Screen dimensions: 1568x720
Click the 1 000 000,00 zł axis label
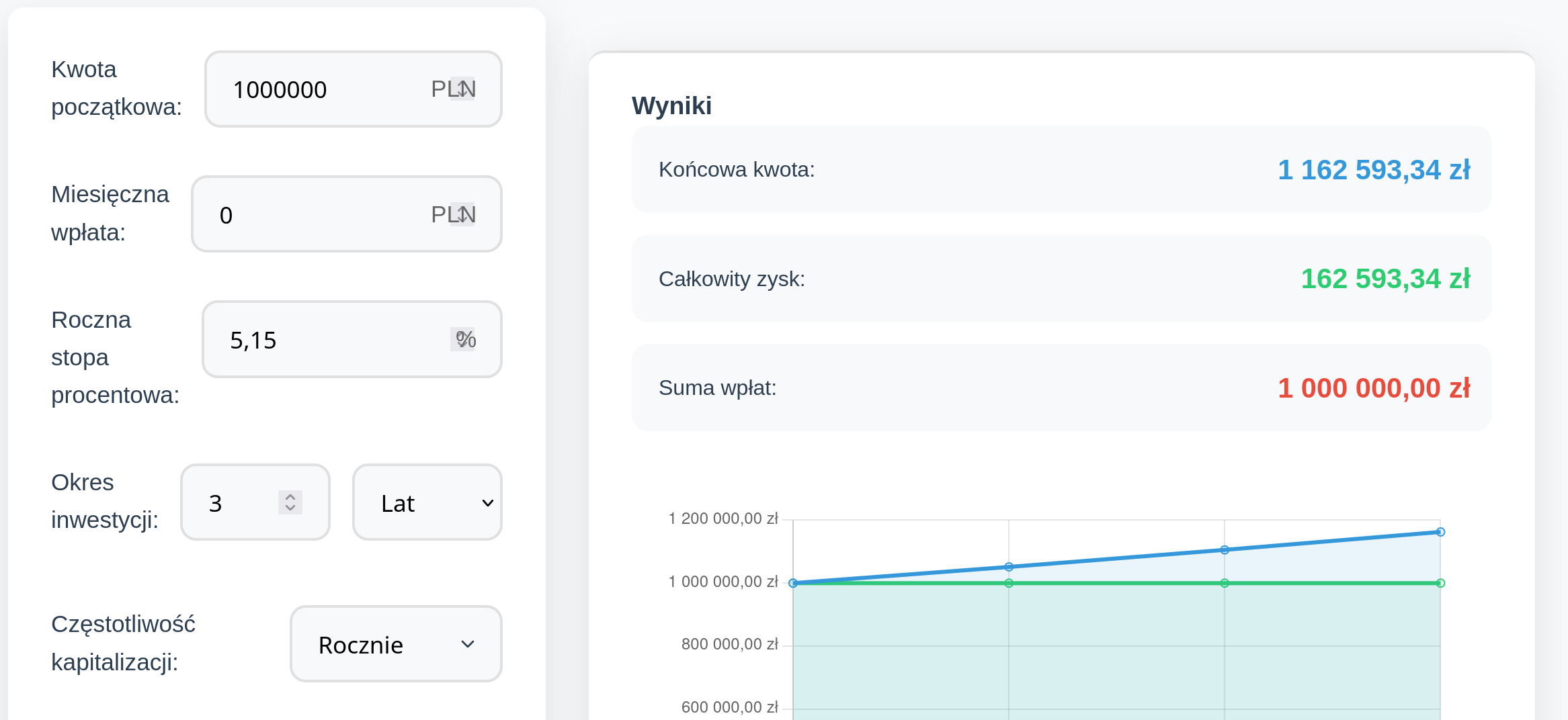[x=723, y=582]
